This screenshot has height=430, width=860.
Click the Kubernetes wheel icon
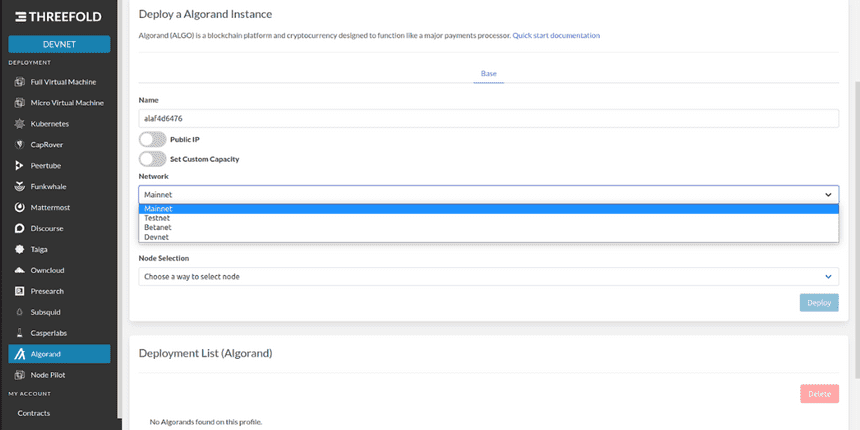tap(20, 124)
